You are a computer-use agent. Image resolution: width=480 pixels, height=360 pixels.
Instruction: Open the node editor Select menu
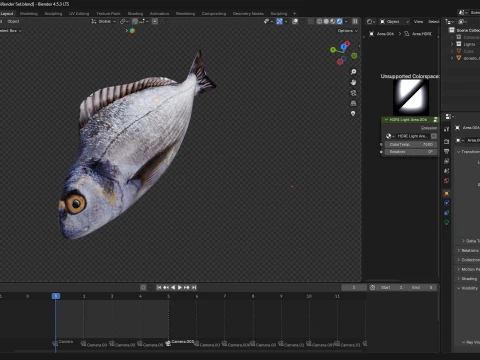coord(434,21)
